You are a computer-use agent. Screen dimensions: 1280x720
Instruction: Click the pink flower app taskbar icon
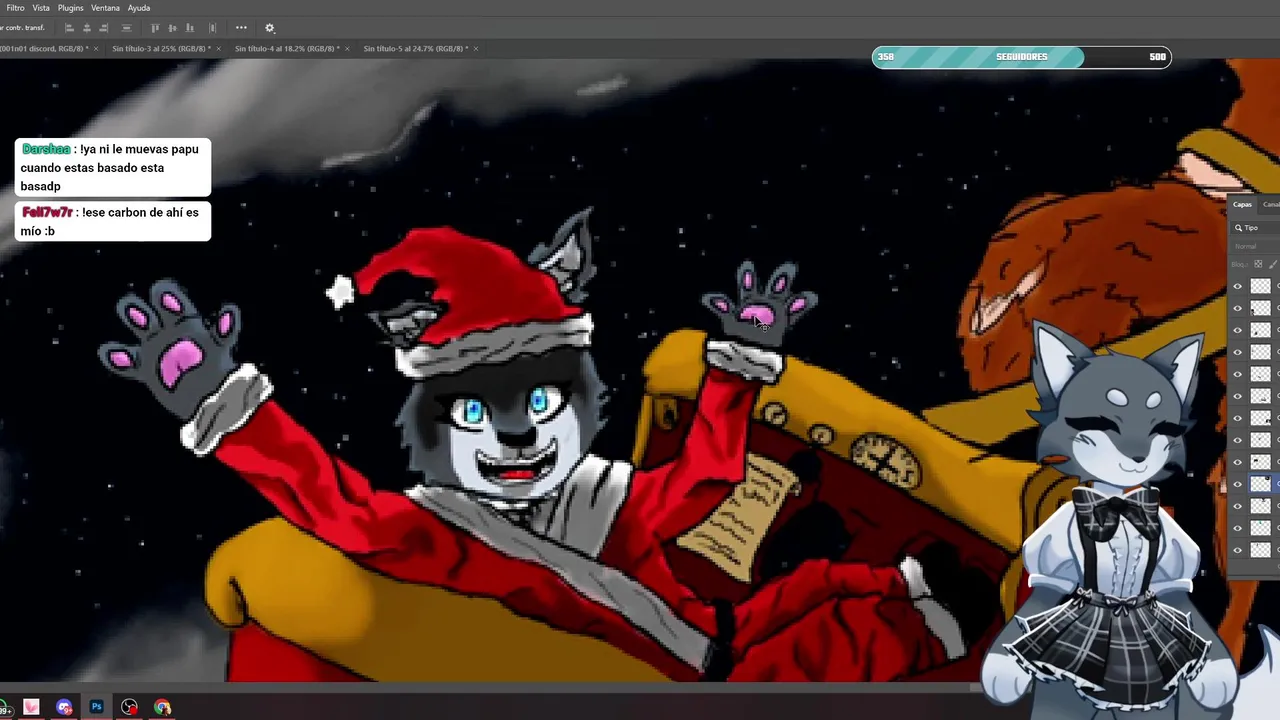tap(32, 707)
